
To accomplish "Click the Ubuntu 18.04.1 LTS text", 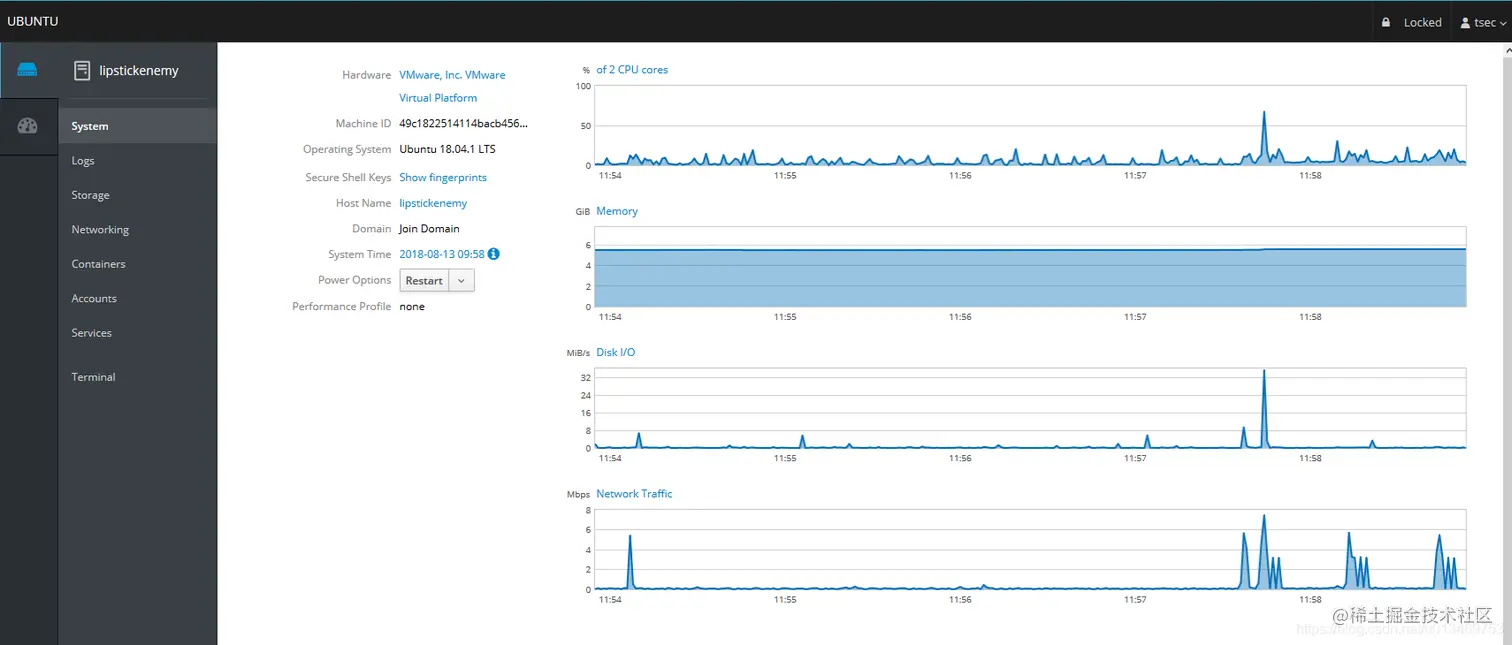I will [447, 149].
